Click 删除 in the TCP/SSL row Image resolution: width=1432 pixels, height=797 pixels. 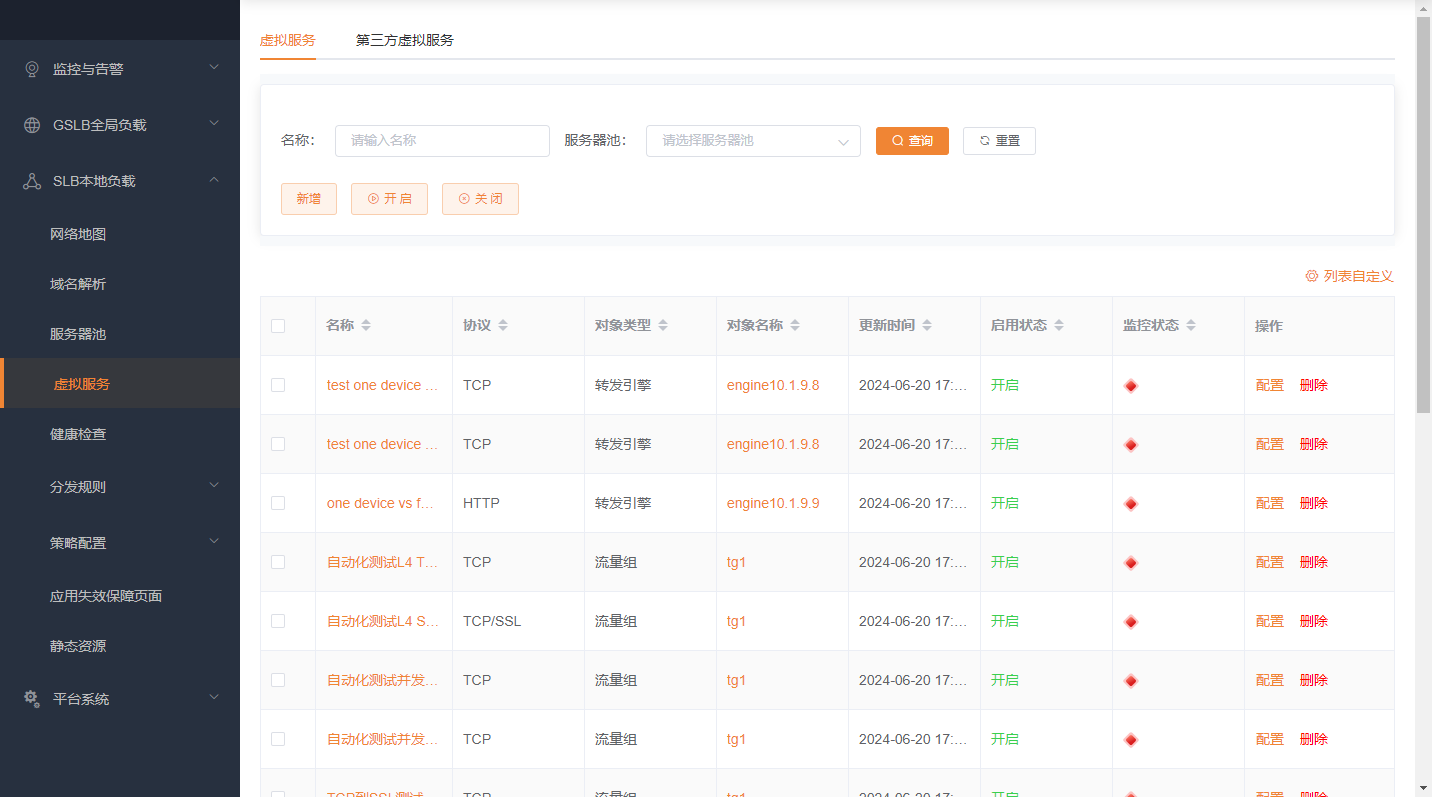tap(1314, 621)
